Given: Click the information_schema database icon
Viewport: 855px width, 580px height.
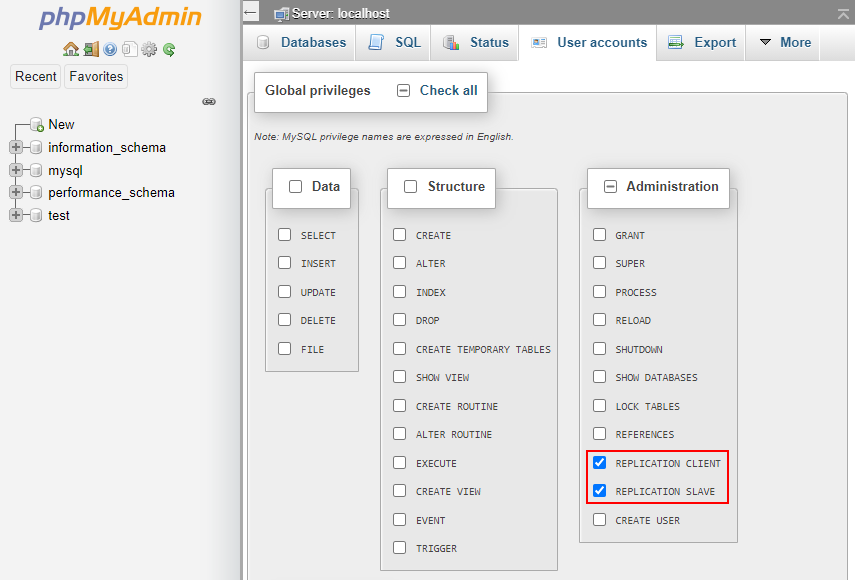Looking at the screenshot, I should [36, 147].
